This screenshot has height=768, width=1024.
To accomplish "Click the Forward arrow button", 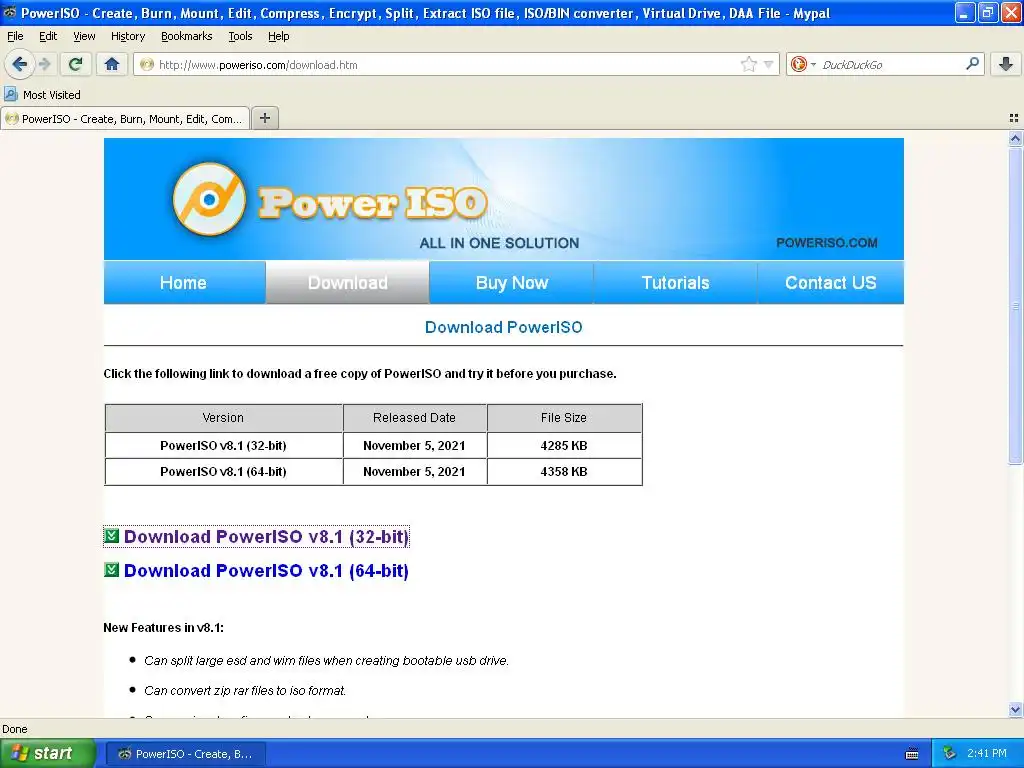I will (x=44, y=64).
